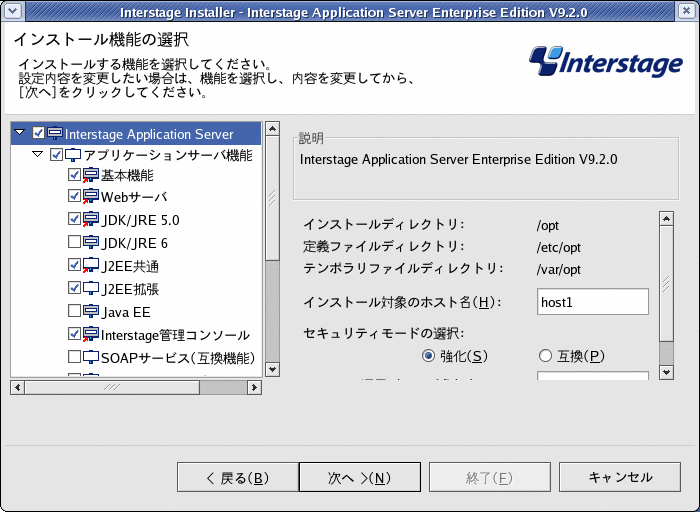Click the 基本機能 component icon
Screen dimensions: 700x512
[x=91, y=175]
